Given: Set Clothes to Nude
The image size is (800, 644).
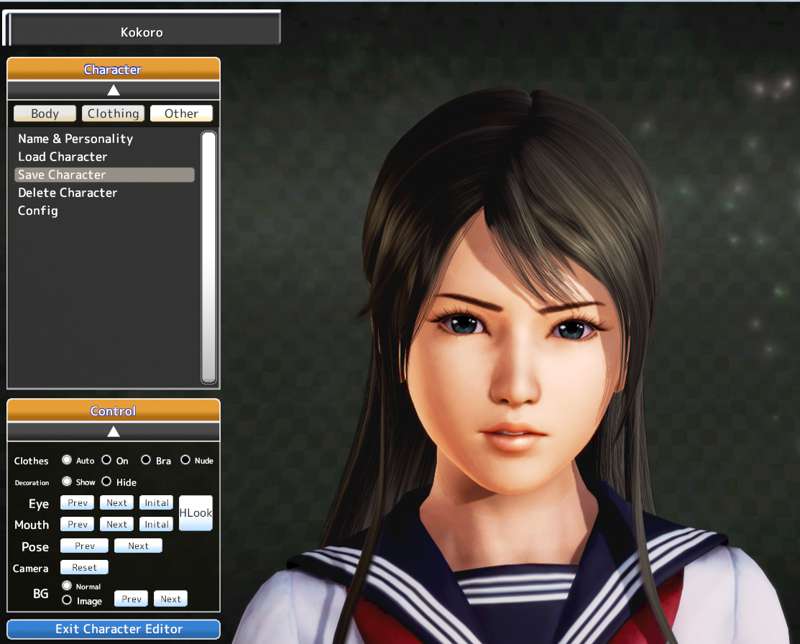Looking at the screenshot, I should 185,460.
